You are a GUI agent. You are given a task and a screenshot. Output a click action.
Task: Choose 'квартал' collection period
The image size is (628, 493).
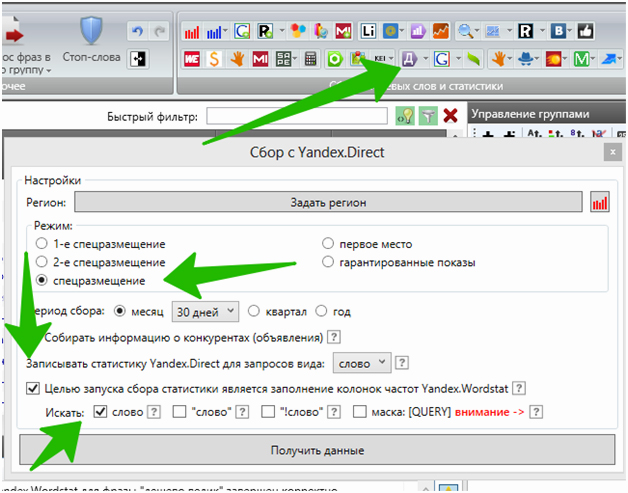tap(253, 311)
